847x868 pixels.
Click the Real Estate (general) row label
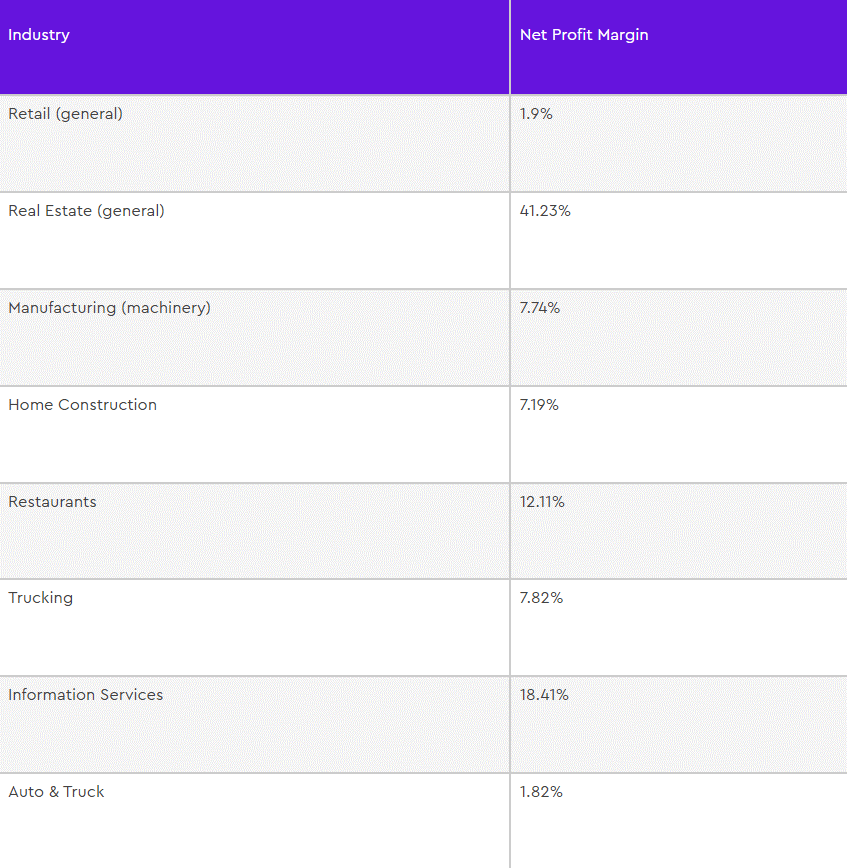pos(86,211)
